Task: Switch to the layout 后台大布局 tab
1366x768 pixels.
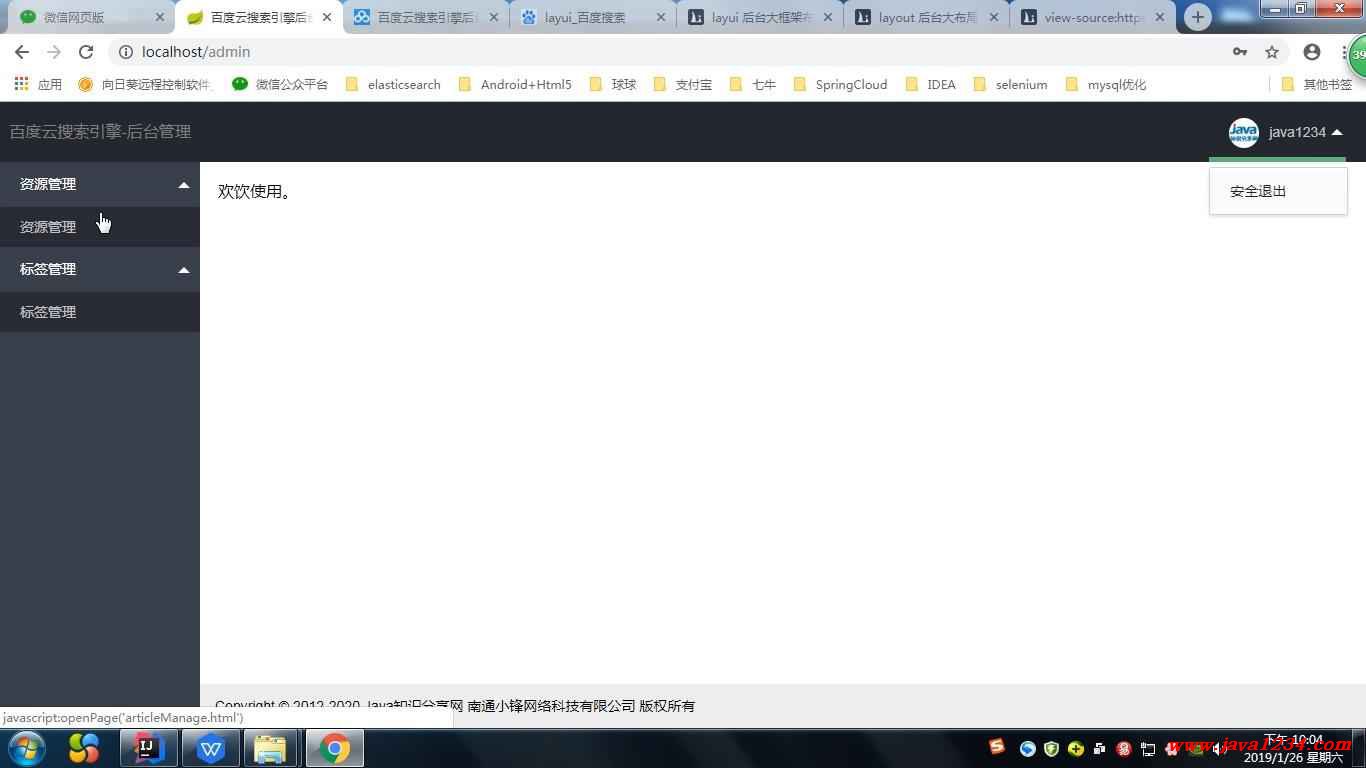Action: pyautogui.click(x=926, y=17)
